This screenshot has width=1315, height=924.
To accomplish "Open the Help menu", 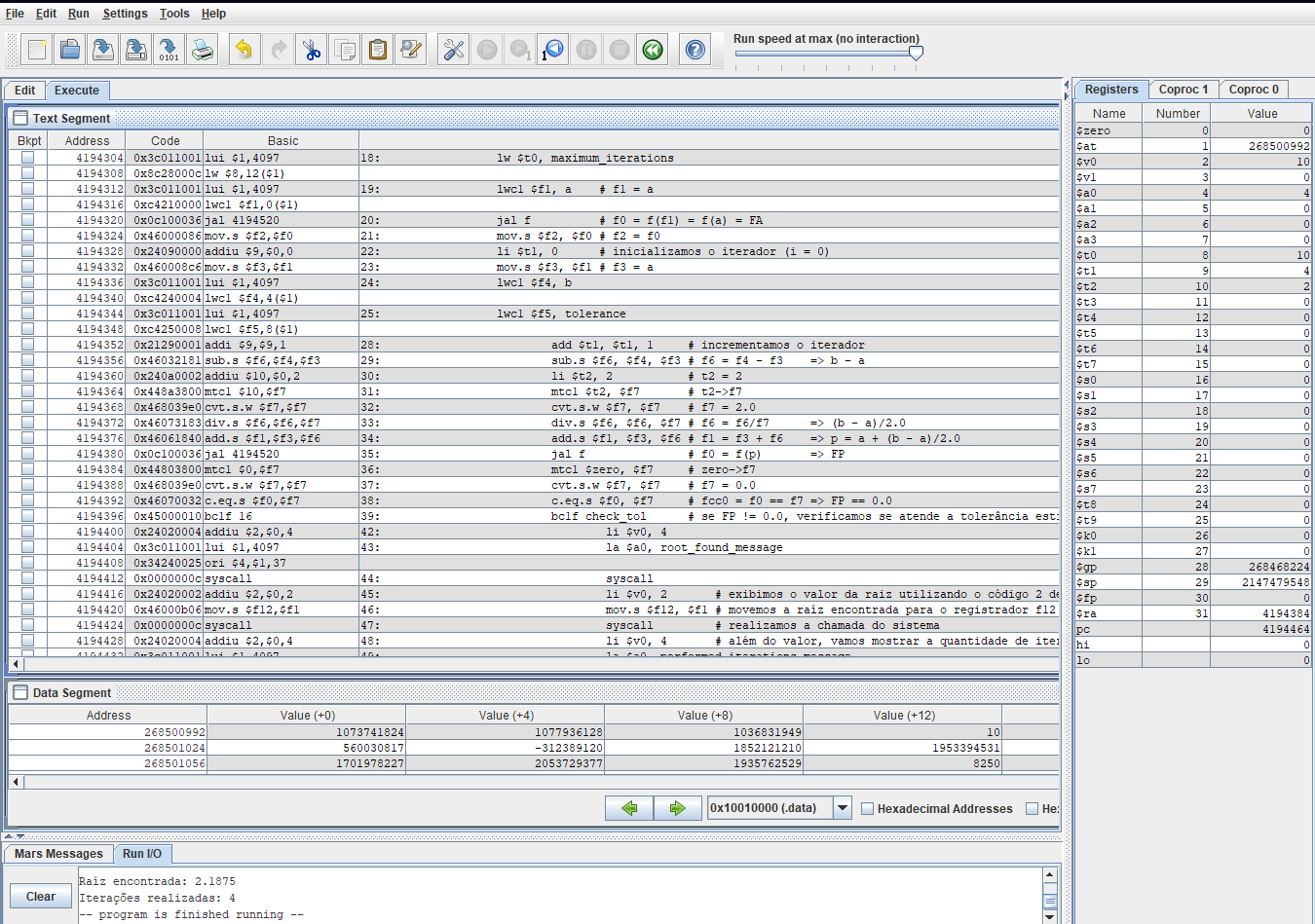I will (x=213, y=14).
